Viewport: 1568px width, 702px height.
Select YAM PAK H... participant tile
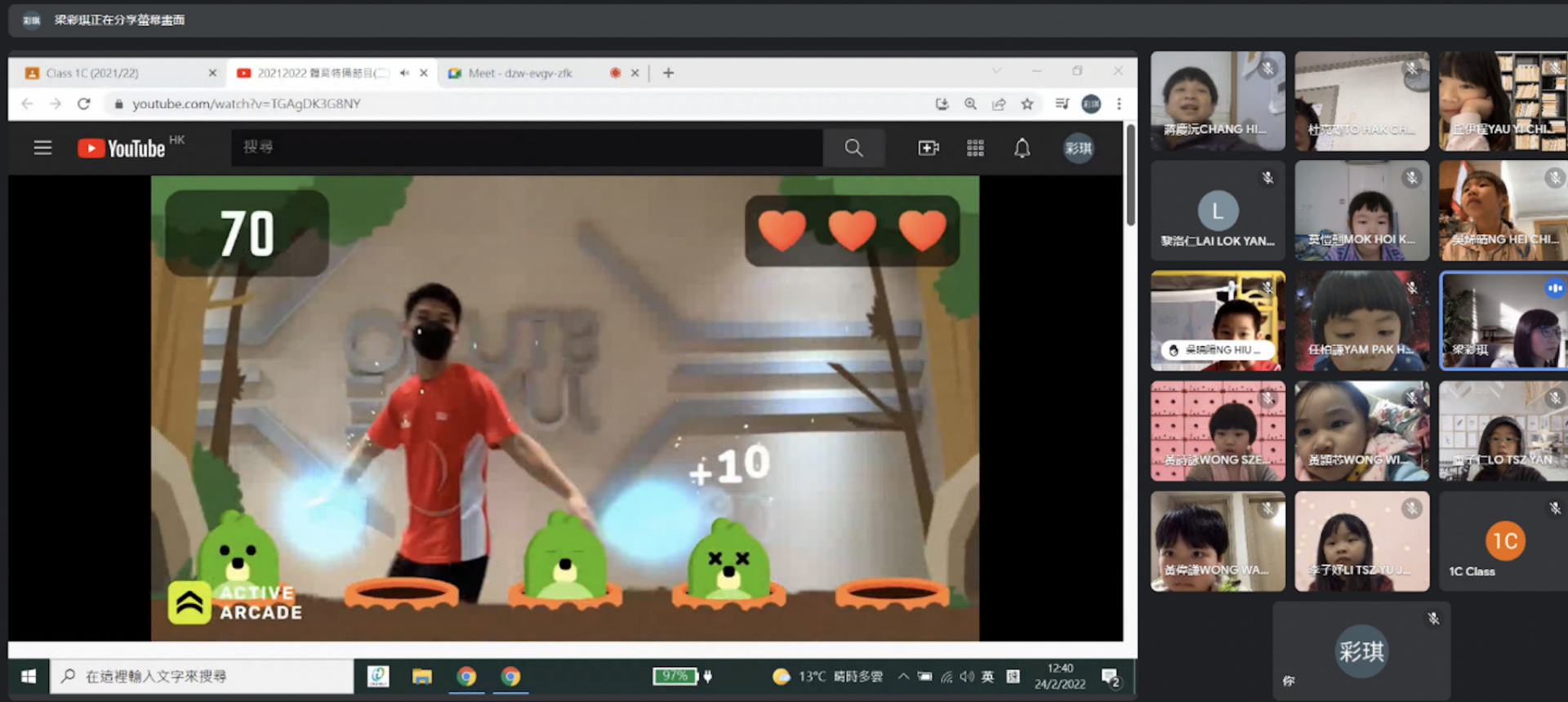(x=1362, y=321)
